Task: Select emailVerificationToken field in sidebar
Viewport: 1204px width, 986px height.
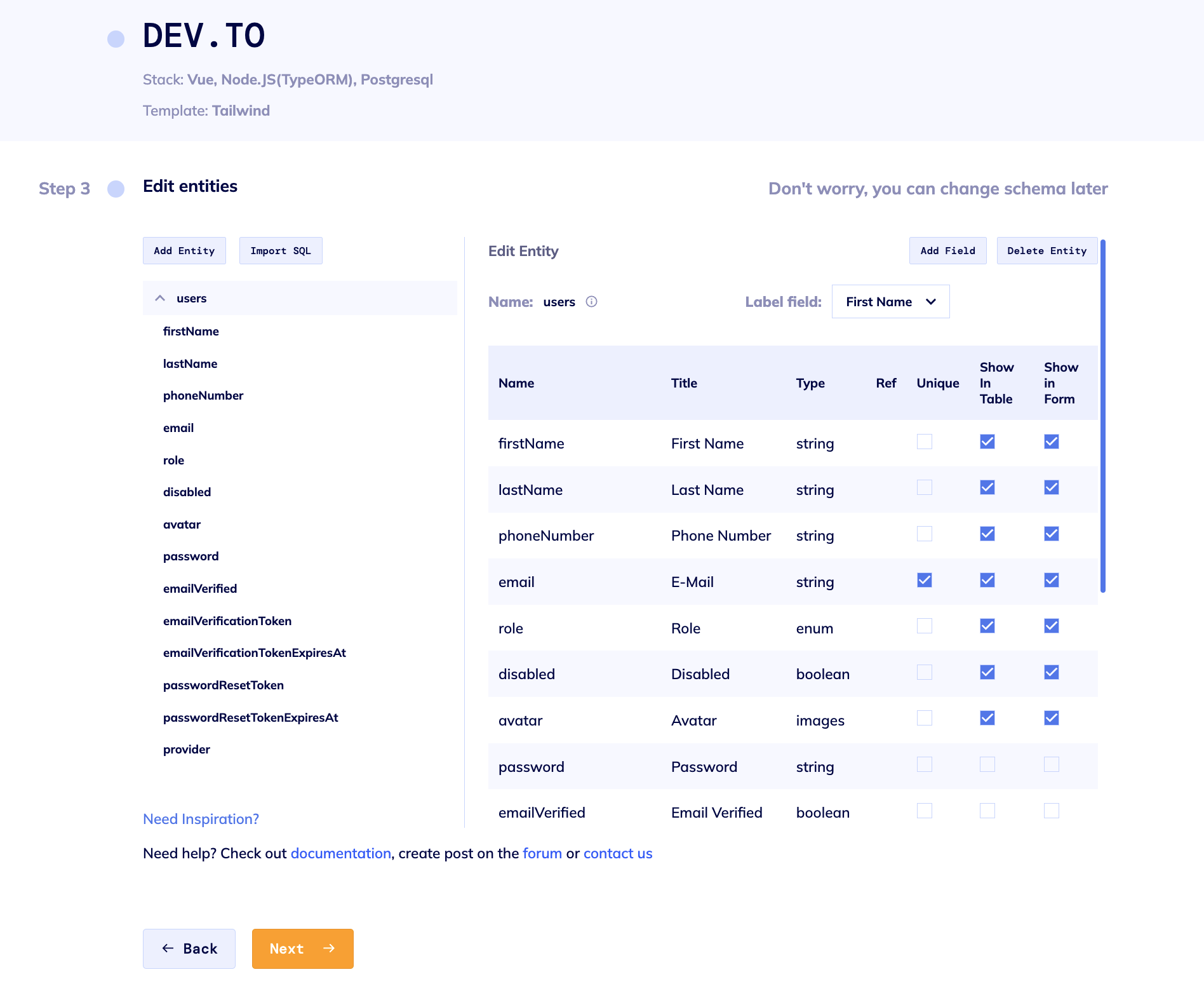Action: click(x=227, y=621)
